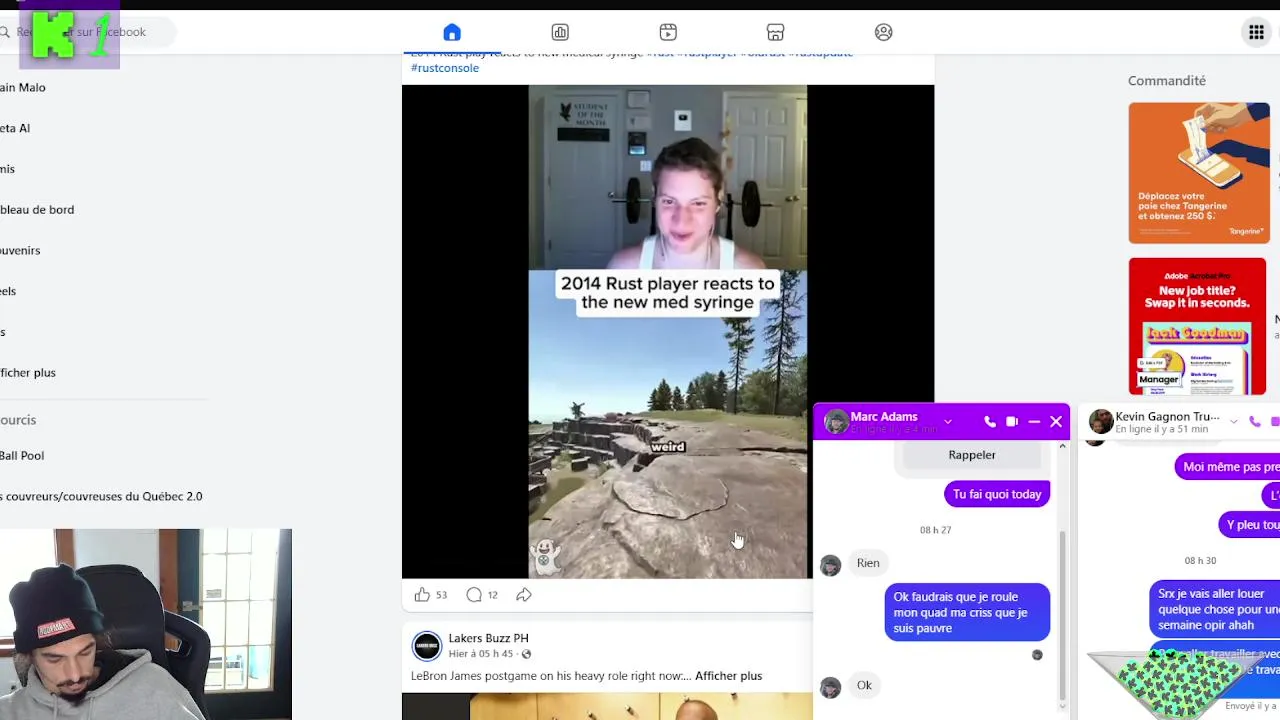The height and width of the screenshot is (720, 1280).
Task: Select the 'Rien' message bubble
Action: [868, 563]
